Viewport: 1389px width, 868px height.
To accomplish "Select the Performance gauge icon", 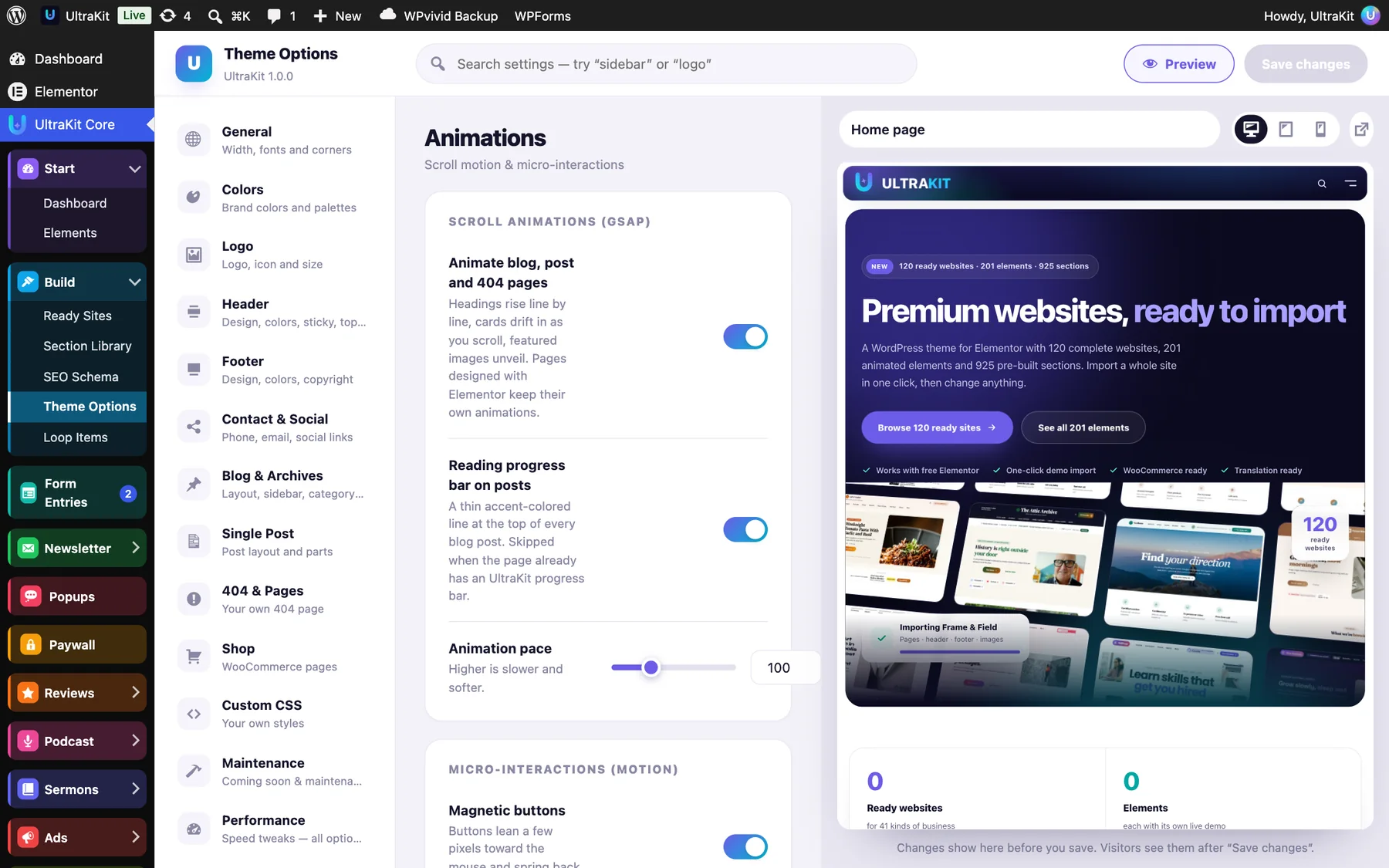I will (x=193, y=829).
